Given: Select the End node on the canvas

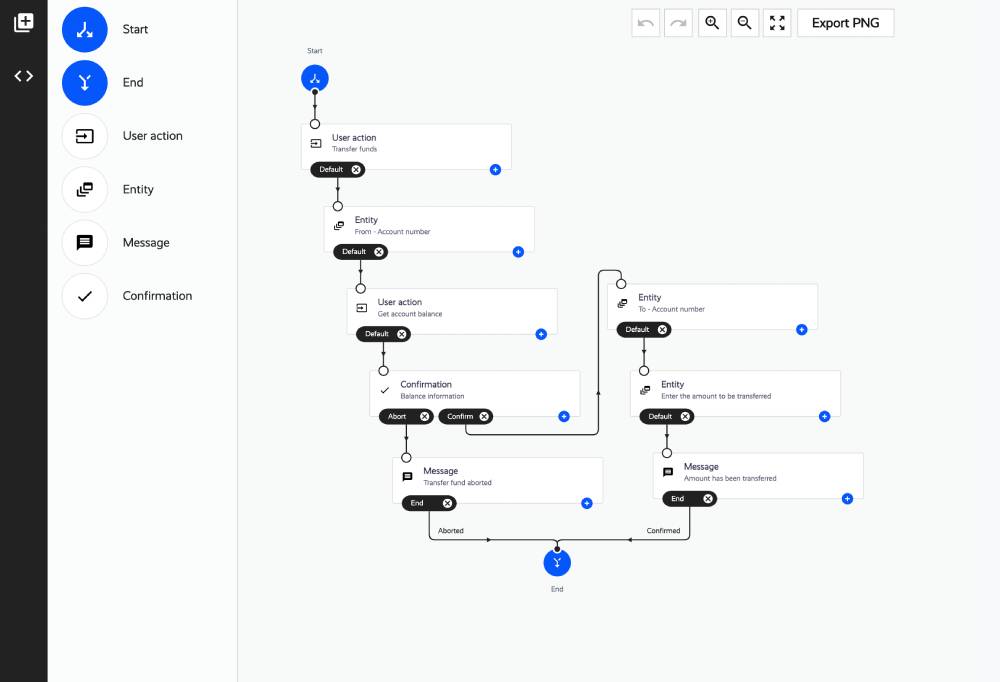Looking at the screenshot, I should [x=557, y=562].
